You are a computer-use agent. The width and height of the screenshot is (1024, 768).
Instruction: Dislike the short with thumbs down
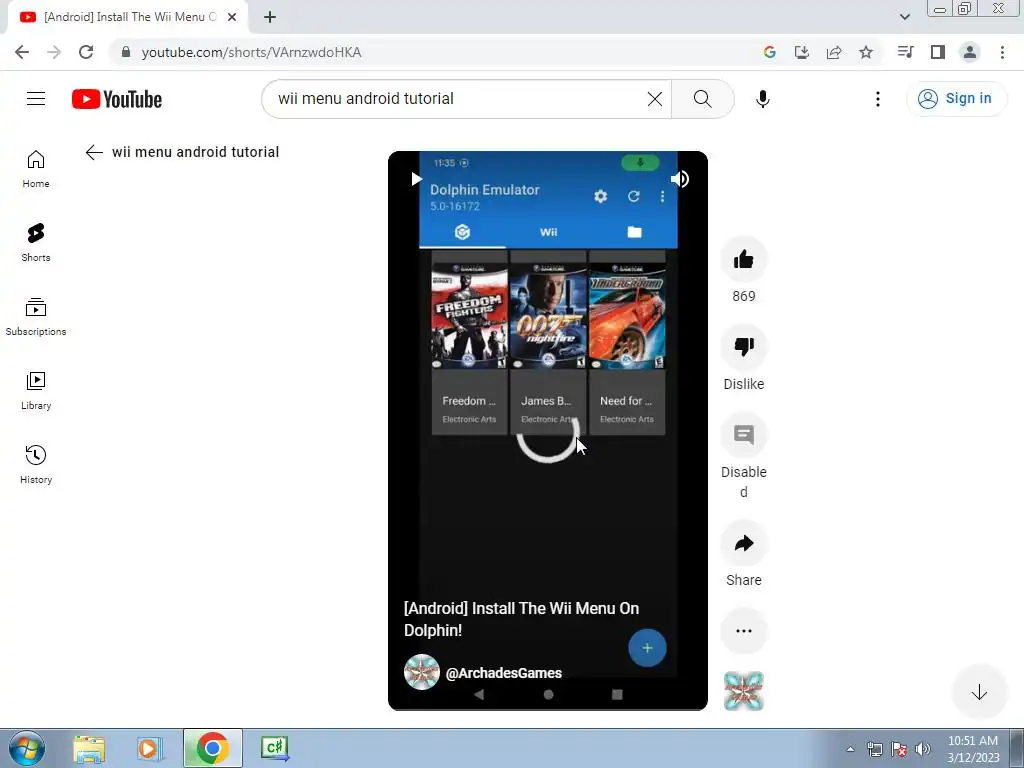(x=744, y=347)
